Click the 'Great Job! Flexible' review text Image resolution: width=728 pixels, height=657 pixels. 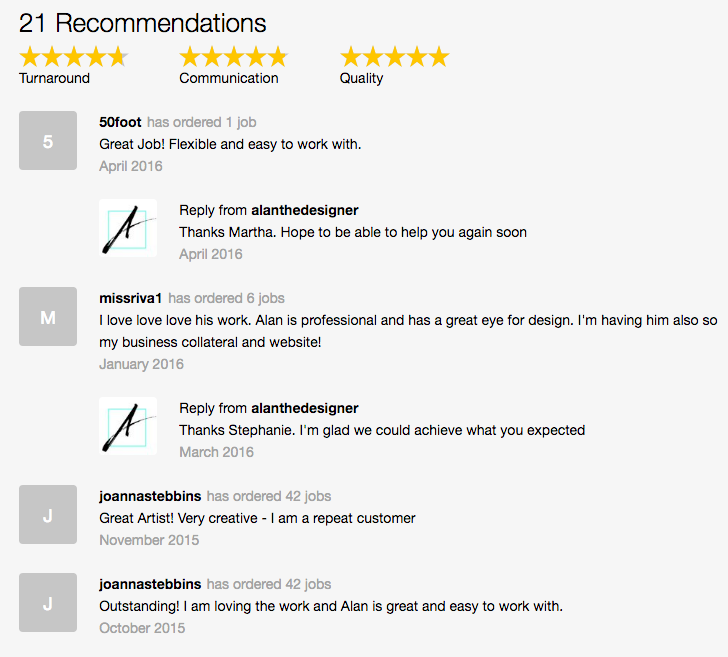click(x=230, y=144)
